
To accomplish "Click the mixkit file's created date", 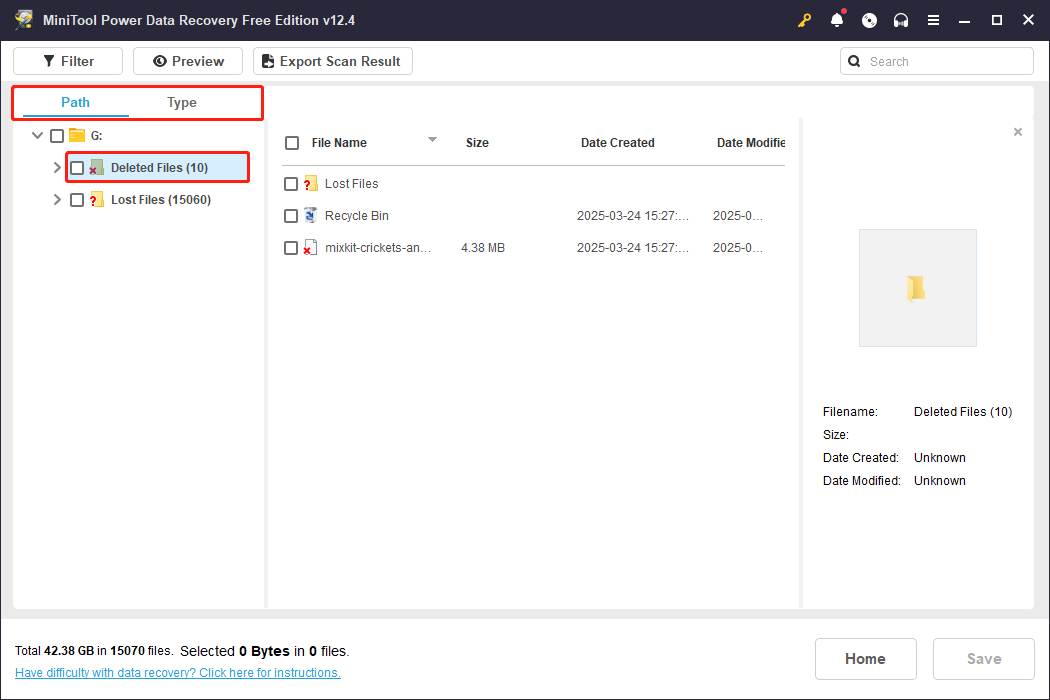I will coord(633,248).
